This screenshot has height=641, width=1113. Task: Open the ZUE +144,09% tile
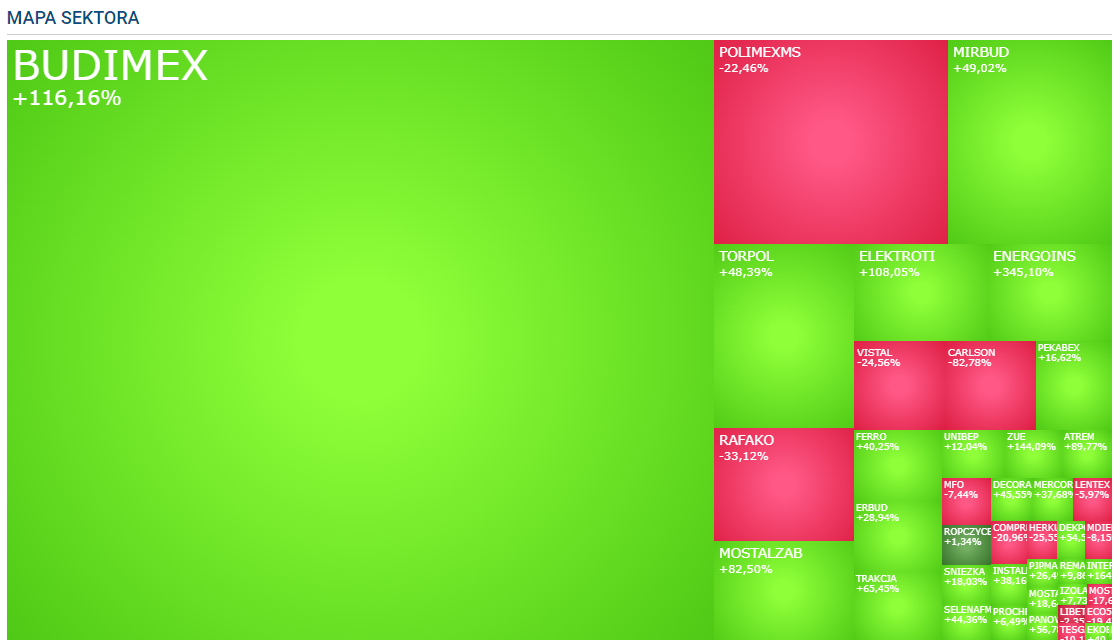point(1032,453)
